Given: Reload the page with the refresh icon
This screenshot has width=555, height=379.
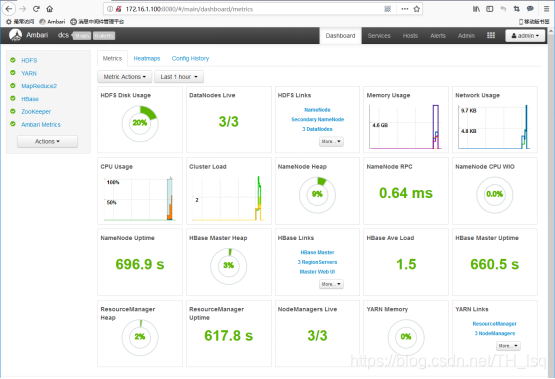Looking at the screenshot, I should [36, 9].
